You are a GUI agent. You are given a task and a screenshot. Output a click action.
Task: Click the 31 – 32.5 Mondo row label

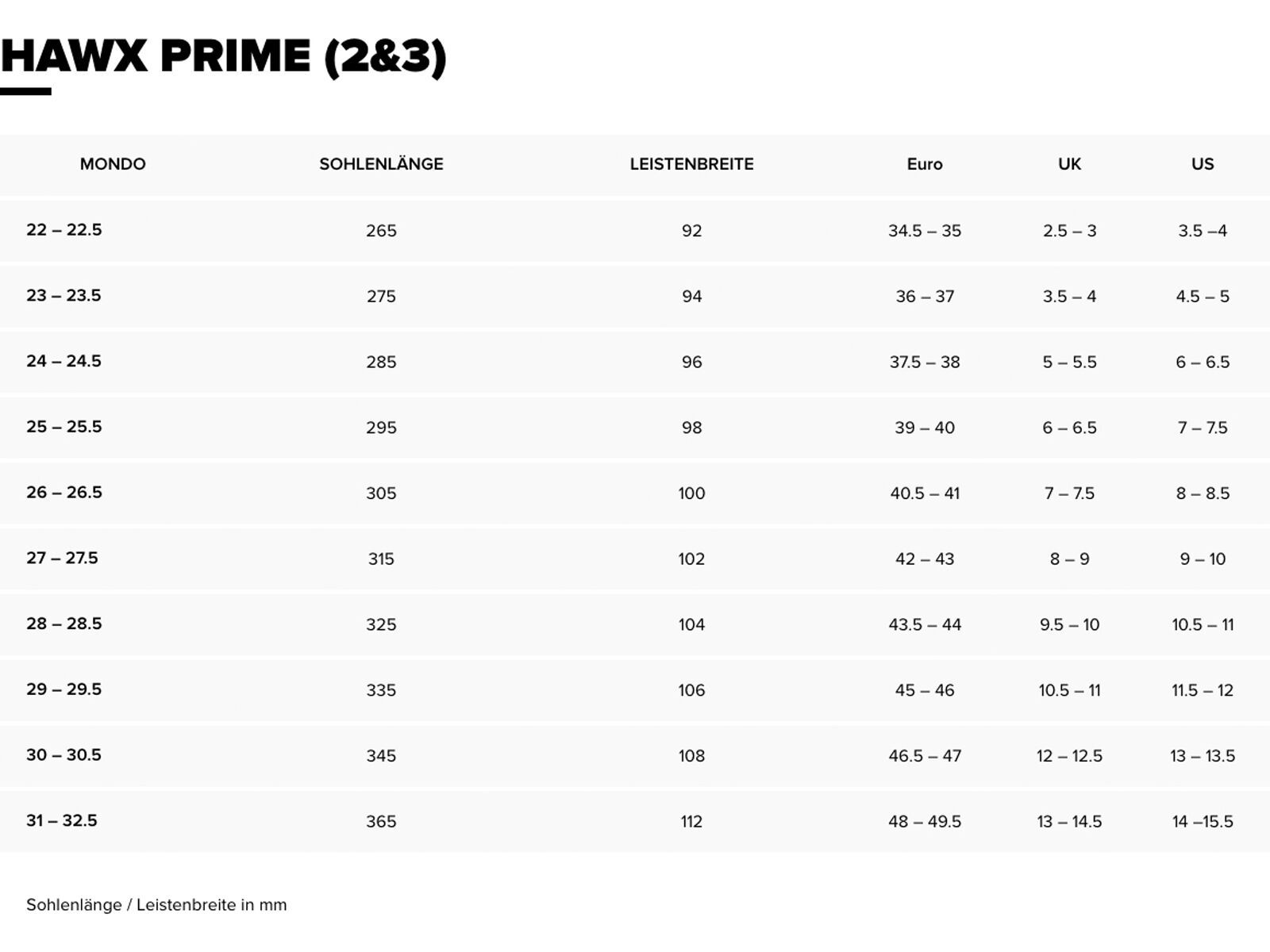coord(62,821)
